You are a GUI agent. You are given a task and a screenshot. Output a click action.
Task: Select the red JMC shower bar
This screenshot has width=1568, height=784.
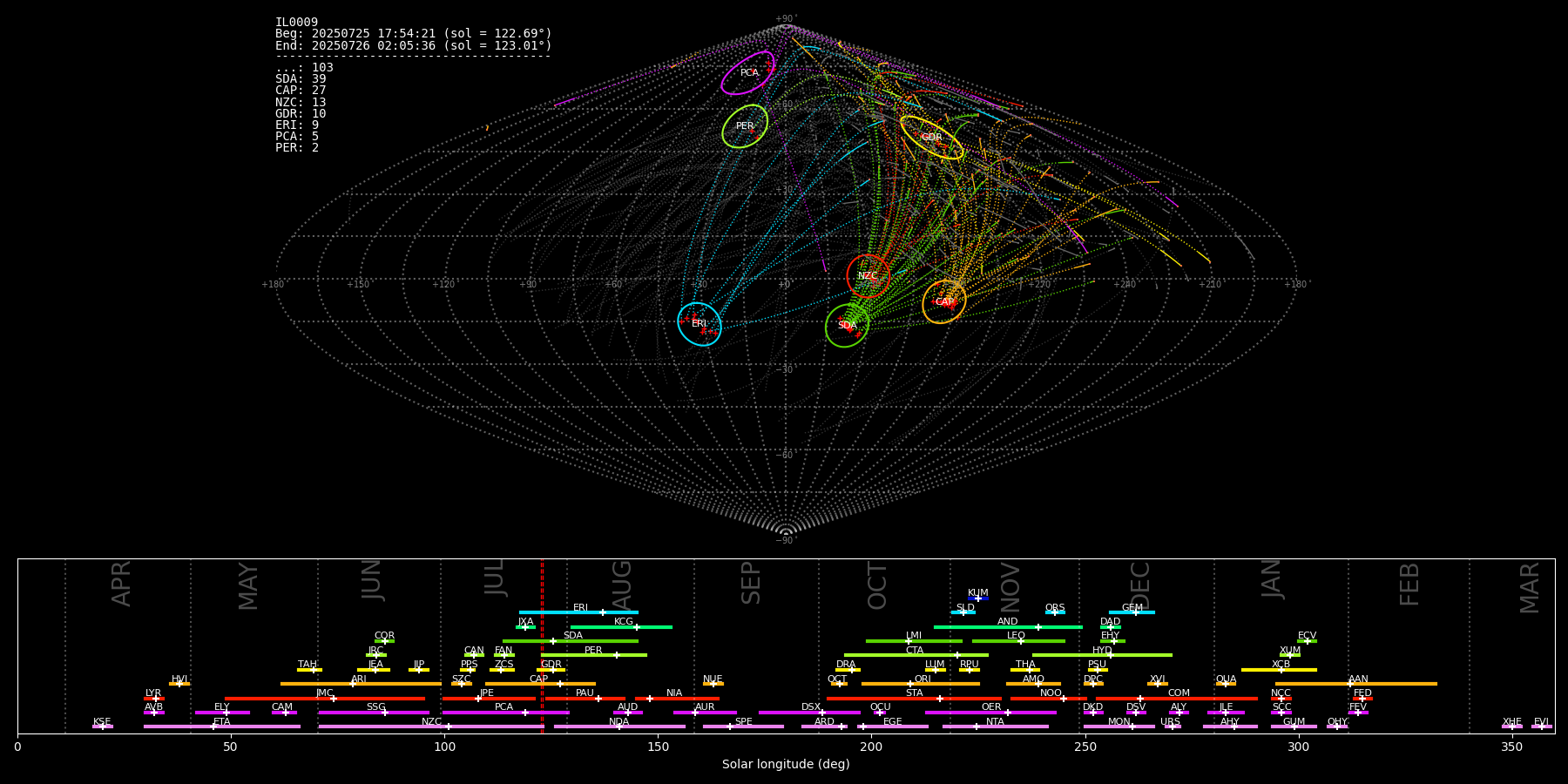[325, 698]
